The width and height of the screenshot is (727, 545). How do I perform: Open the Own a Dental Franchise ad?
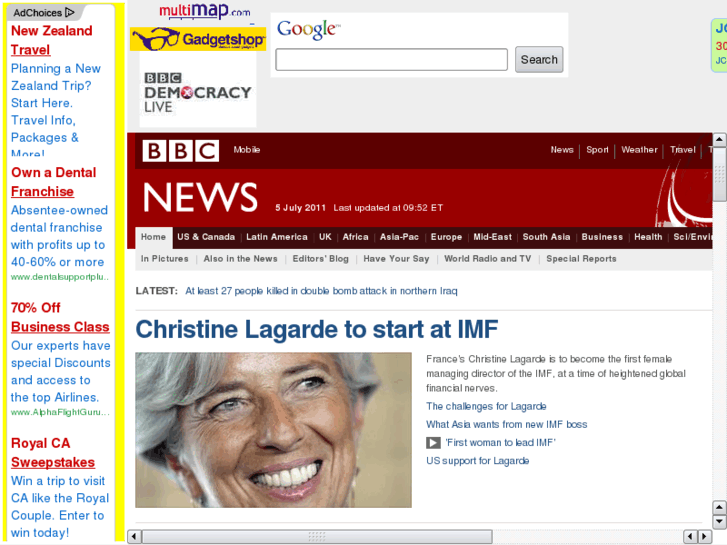click(x=53, y=182)
